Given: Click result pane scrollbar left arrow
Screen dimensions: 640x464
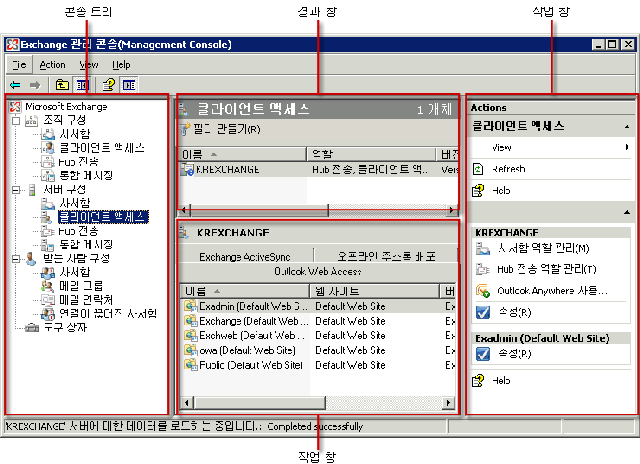Looking at the screenshot, I should (184, 210).
